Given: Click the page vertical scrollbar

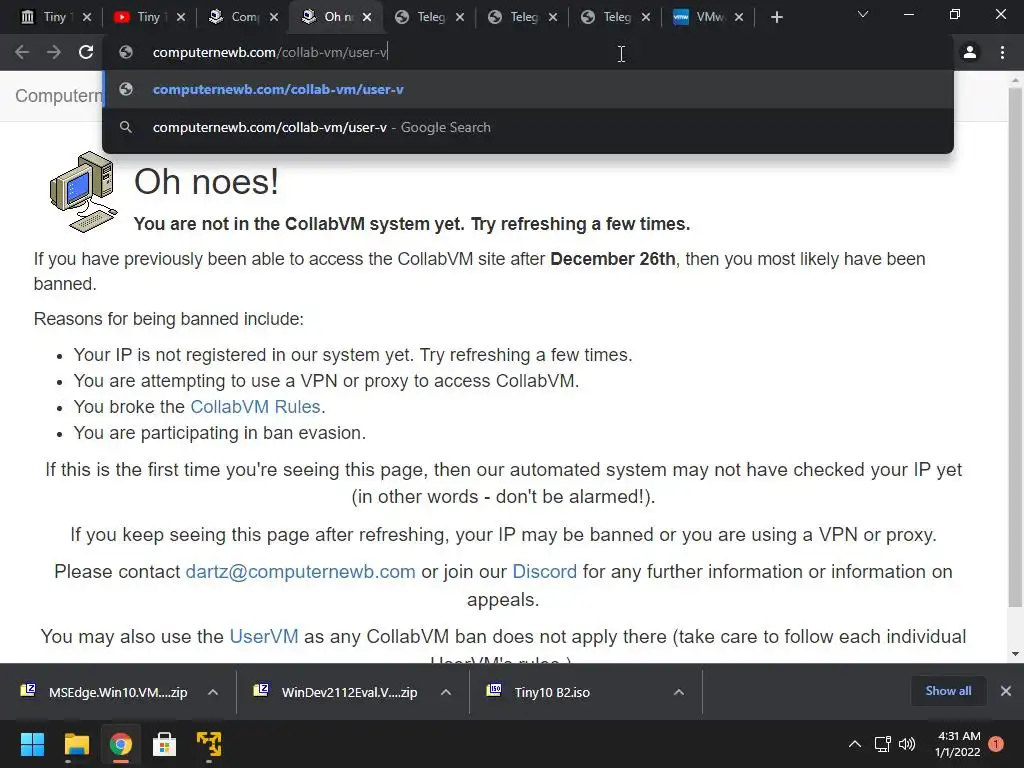Looking at the screenshot, I should (x=1015, y=346).
